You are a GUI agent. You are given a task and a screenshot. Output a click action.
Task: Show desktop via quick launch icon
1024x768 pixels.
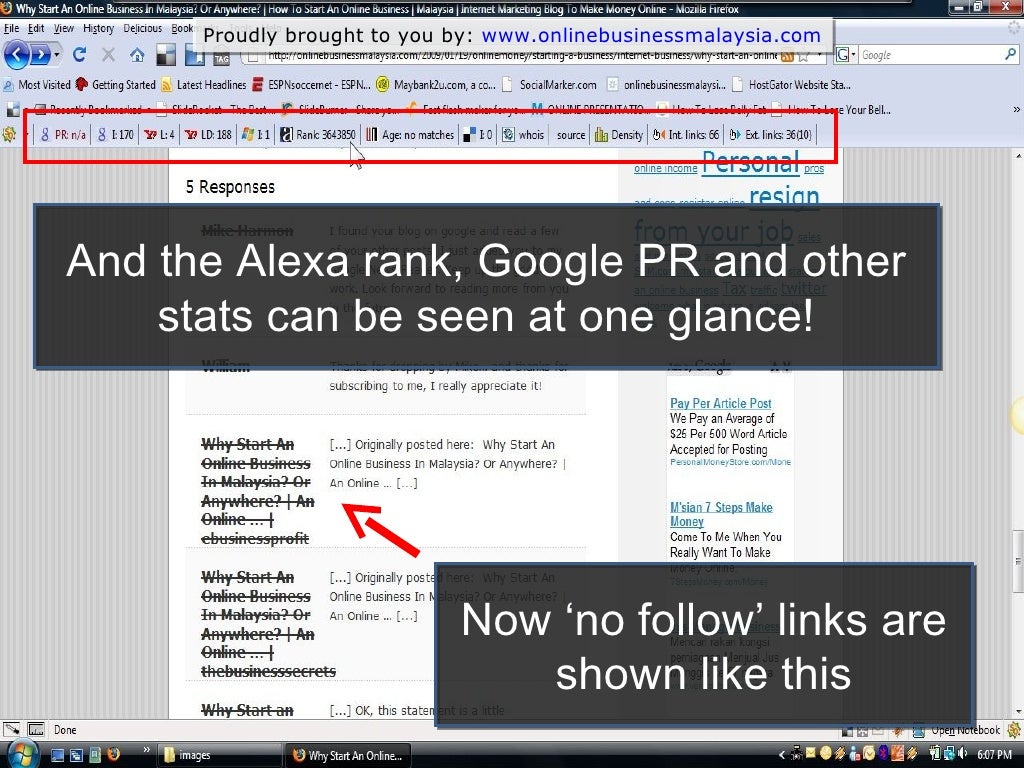[57, 755]
